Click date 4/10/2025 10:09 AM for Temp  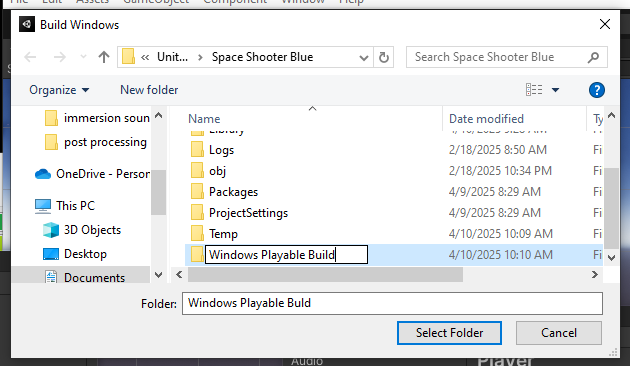pos(501,234)
